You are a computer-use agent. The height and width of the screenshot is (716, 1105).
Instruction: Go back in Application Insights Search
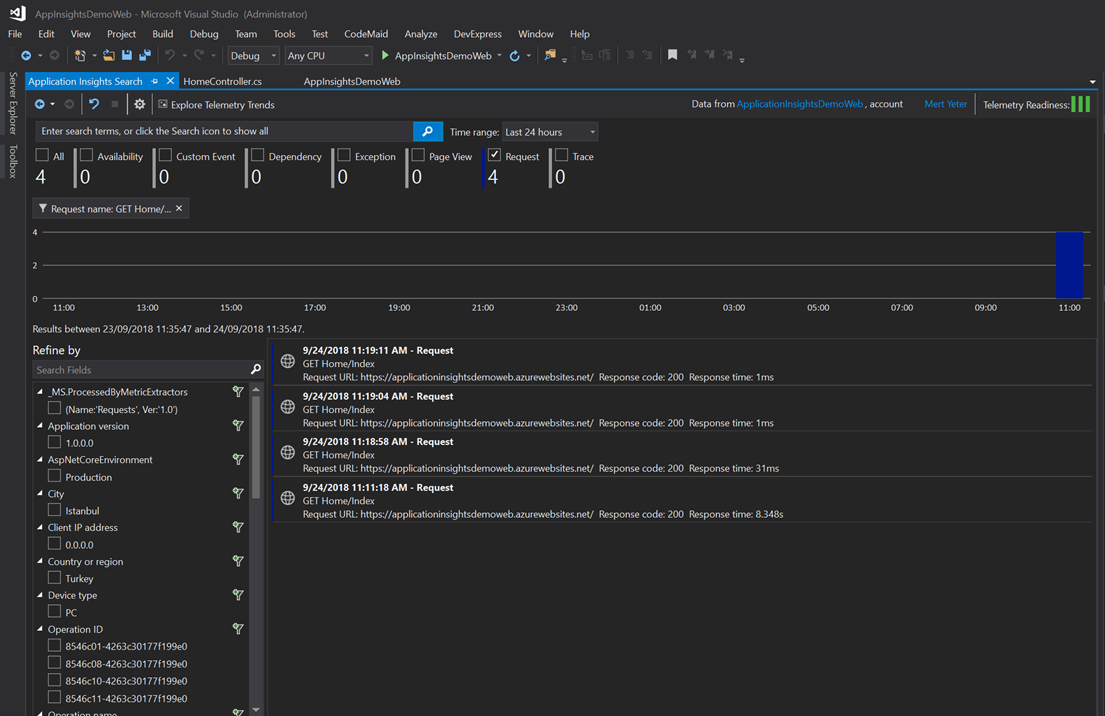pyautogui.click(x=40, y=104)
